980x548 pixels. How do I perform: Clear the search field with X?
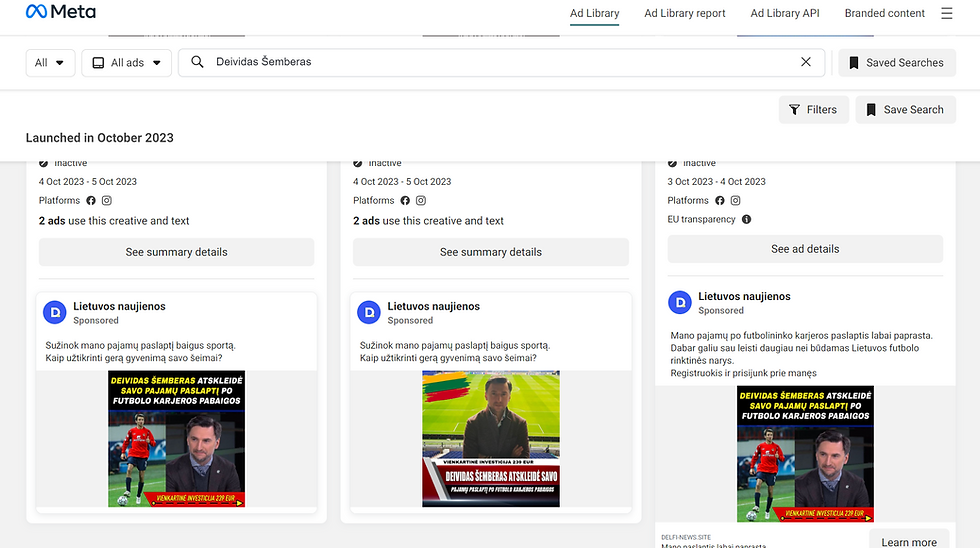pyautogui.click(x=806, y=62)
